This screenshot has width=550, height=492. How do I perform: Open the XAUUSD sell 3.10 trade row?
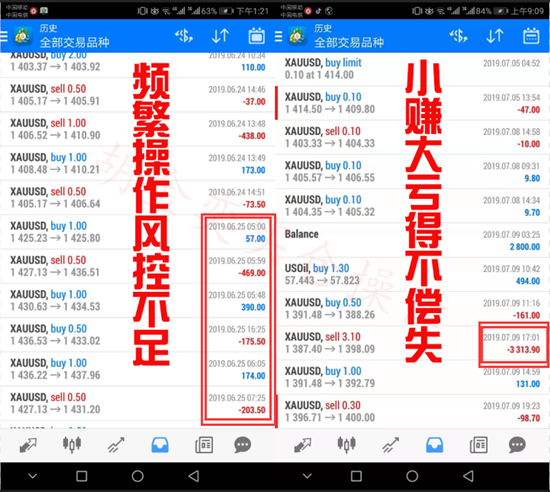412,343
